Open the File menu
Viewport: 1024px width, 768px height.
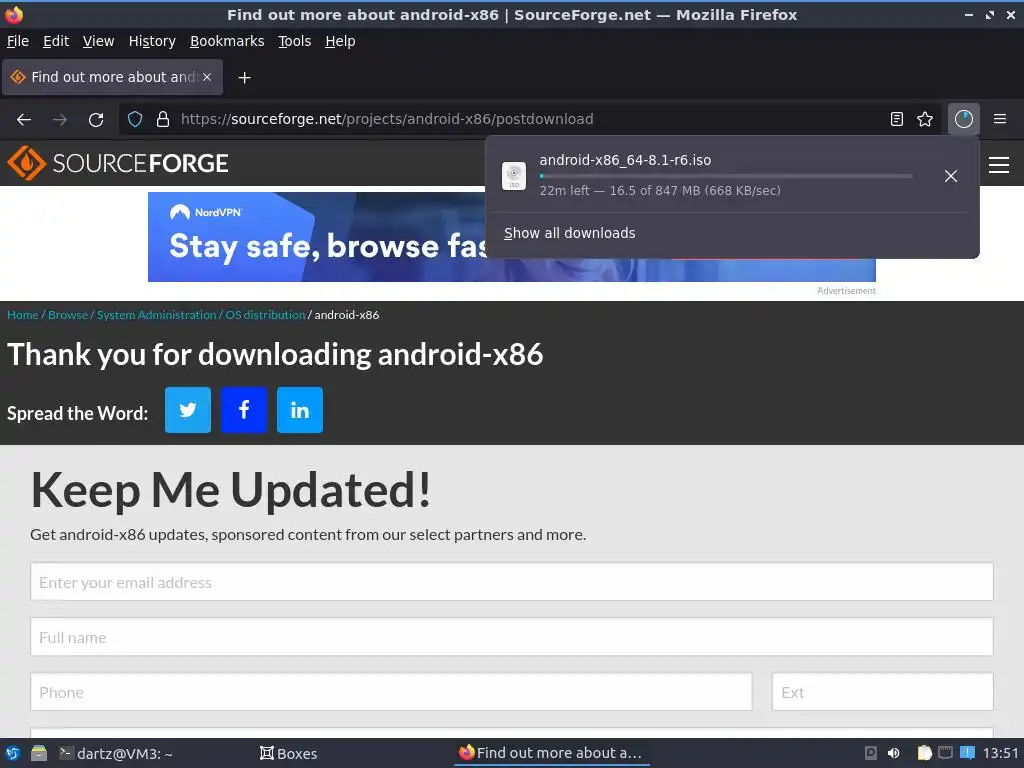pos(18,41)
